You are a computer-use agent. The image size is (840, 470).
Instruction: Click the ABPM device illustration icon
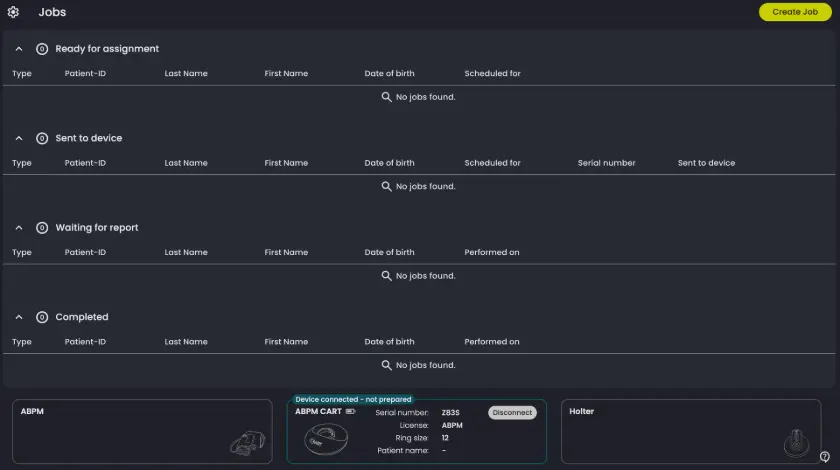248,443
